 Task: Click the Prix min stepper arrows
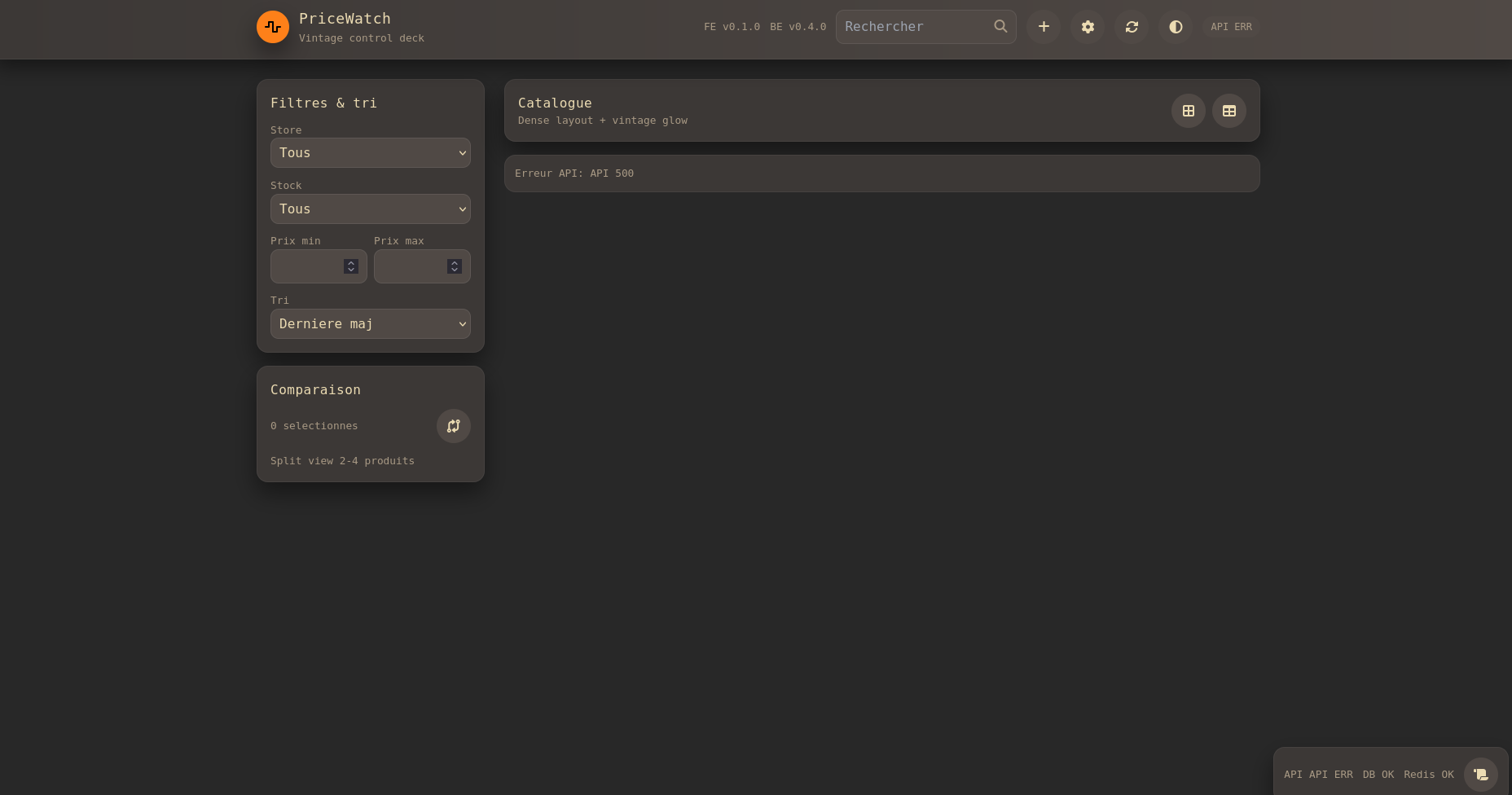point(351,266)
